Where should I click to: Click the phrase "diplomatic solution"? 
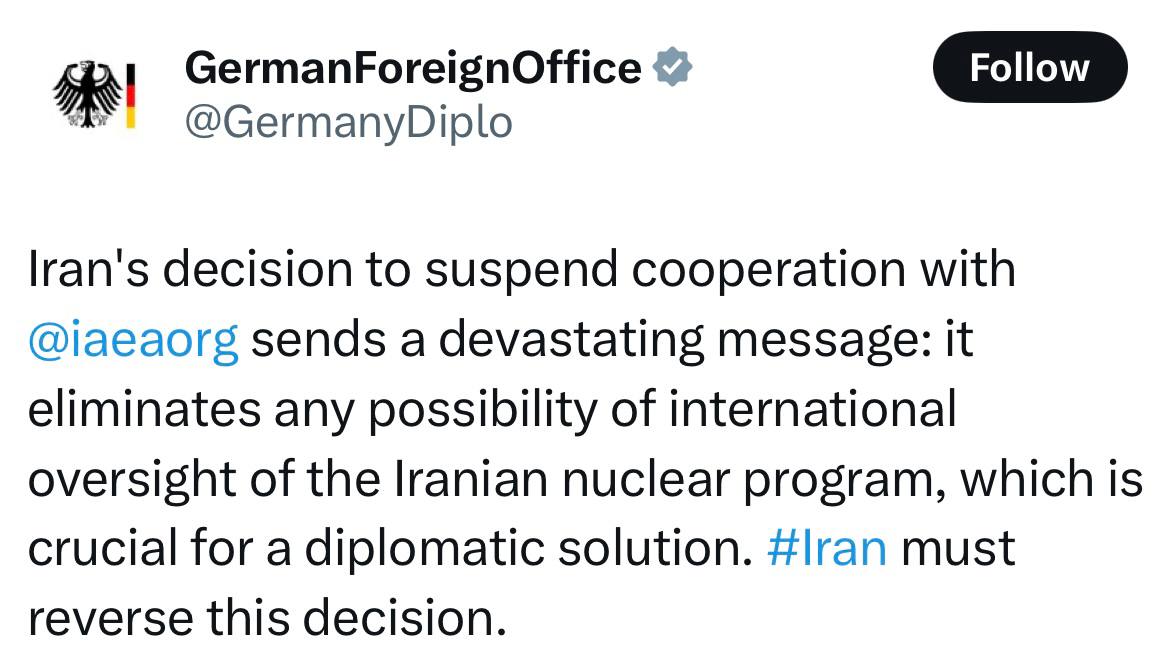(524, 549)
